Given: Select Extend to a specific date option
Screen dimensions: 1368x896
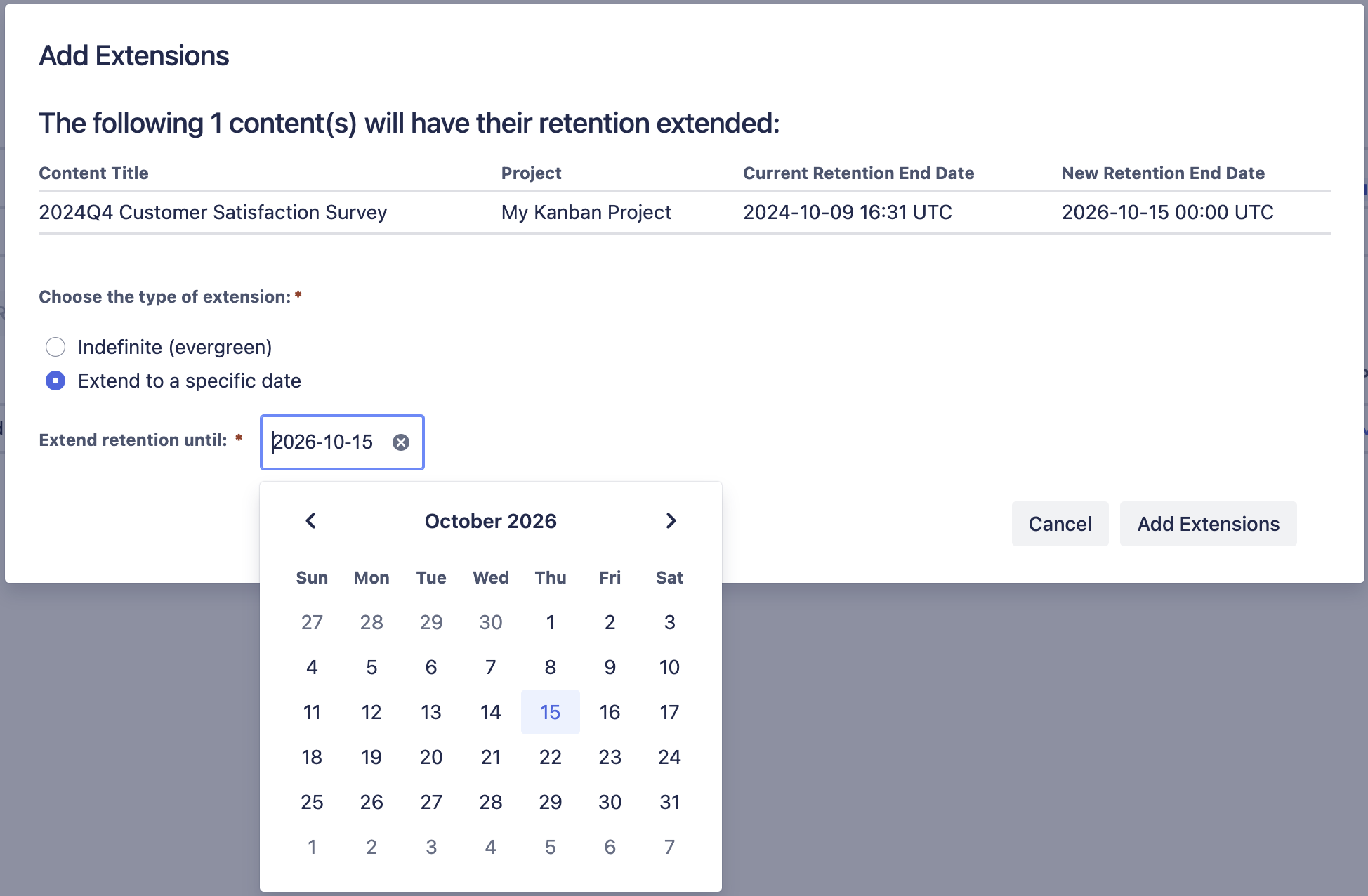Looking at the screenshot, I should click(x=55, y=381).
